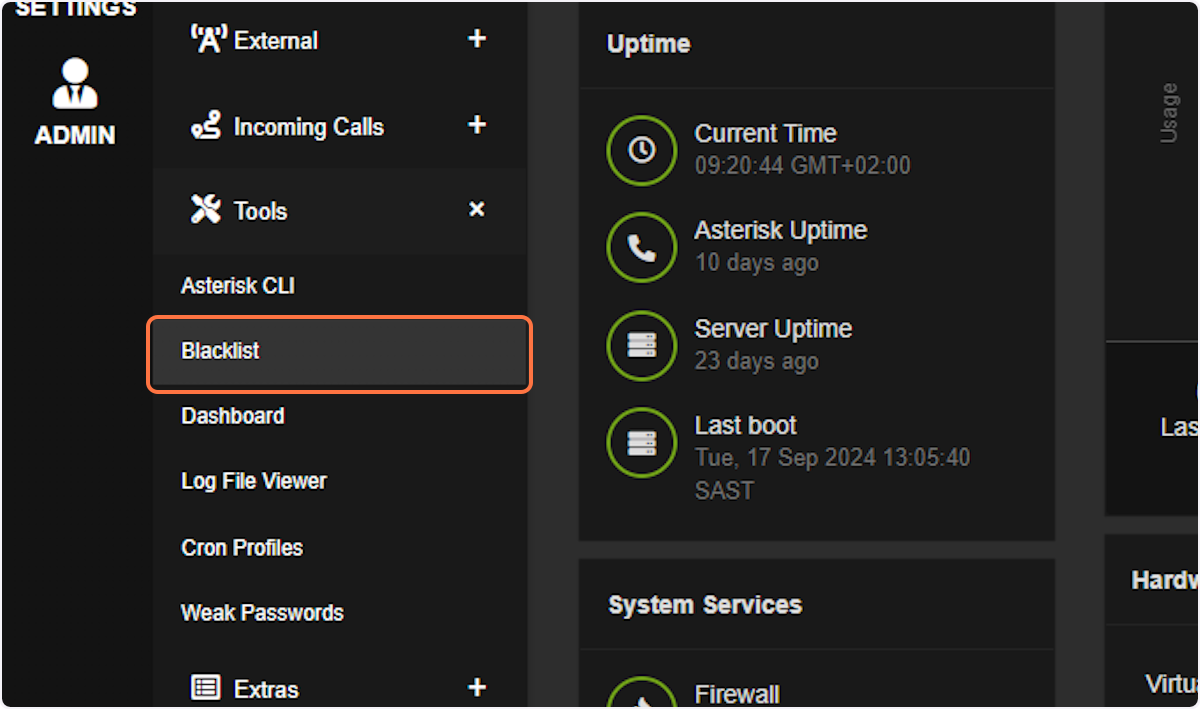Expand the Extras section plus sign
This screenshot has width=1200, height=709.
pyautogui.click(x=477, y=687)
